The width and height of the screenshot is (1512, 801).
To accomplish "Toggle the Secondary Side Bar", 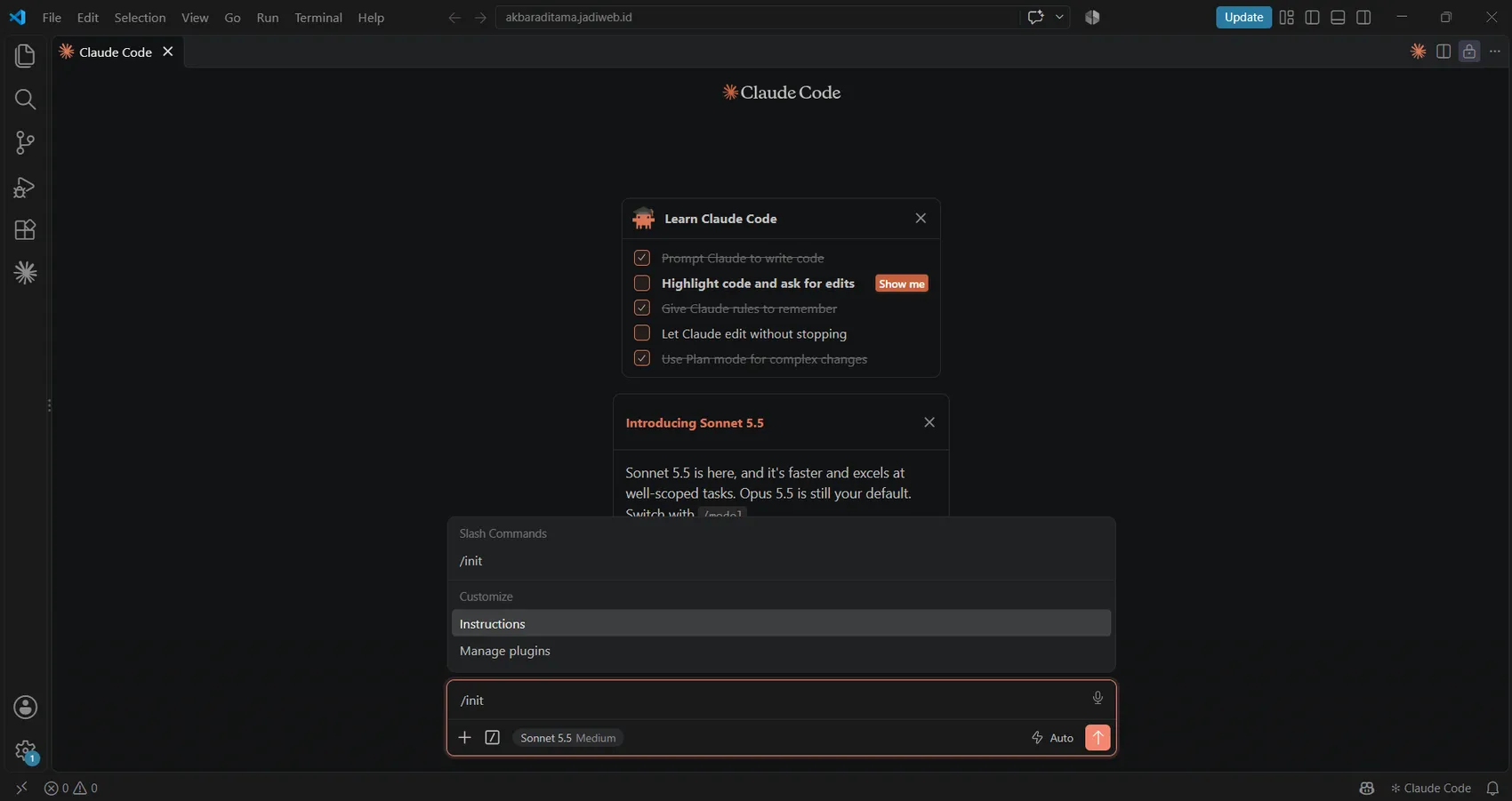I will click(x=1363, y=18).
